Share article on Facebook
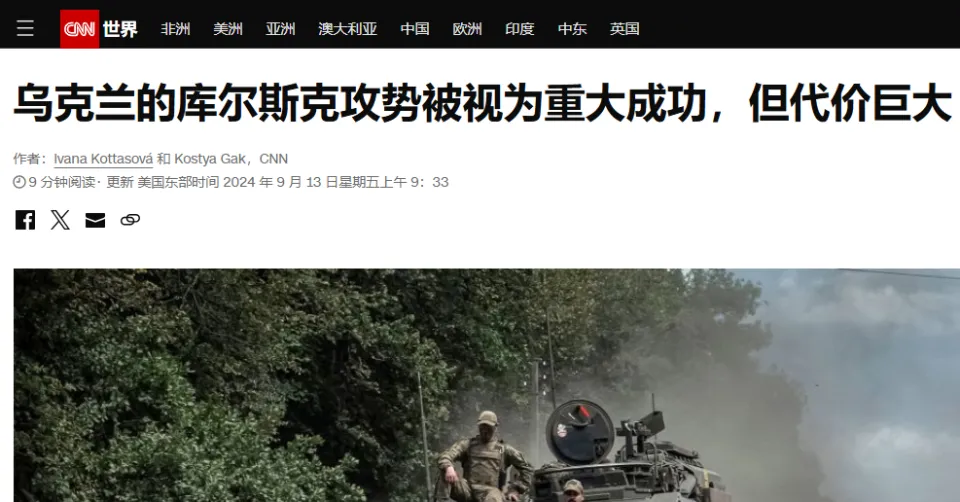 pos(25,220)
